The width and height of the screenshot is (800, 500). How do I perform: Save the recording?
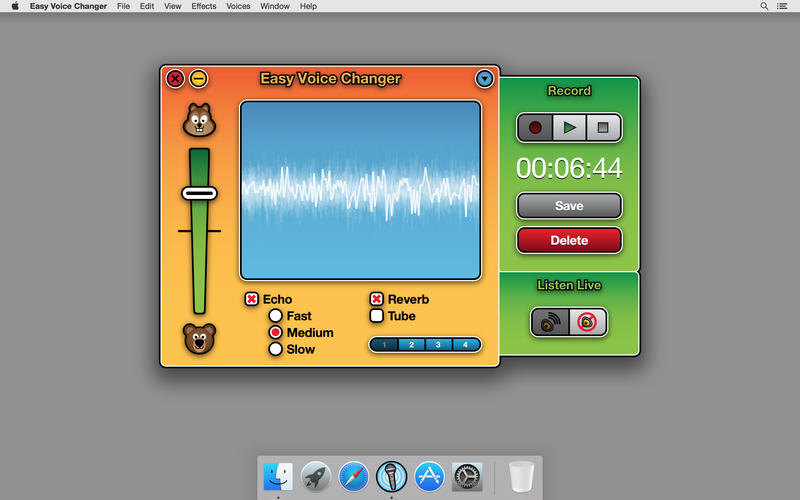[569, 206]
